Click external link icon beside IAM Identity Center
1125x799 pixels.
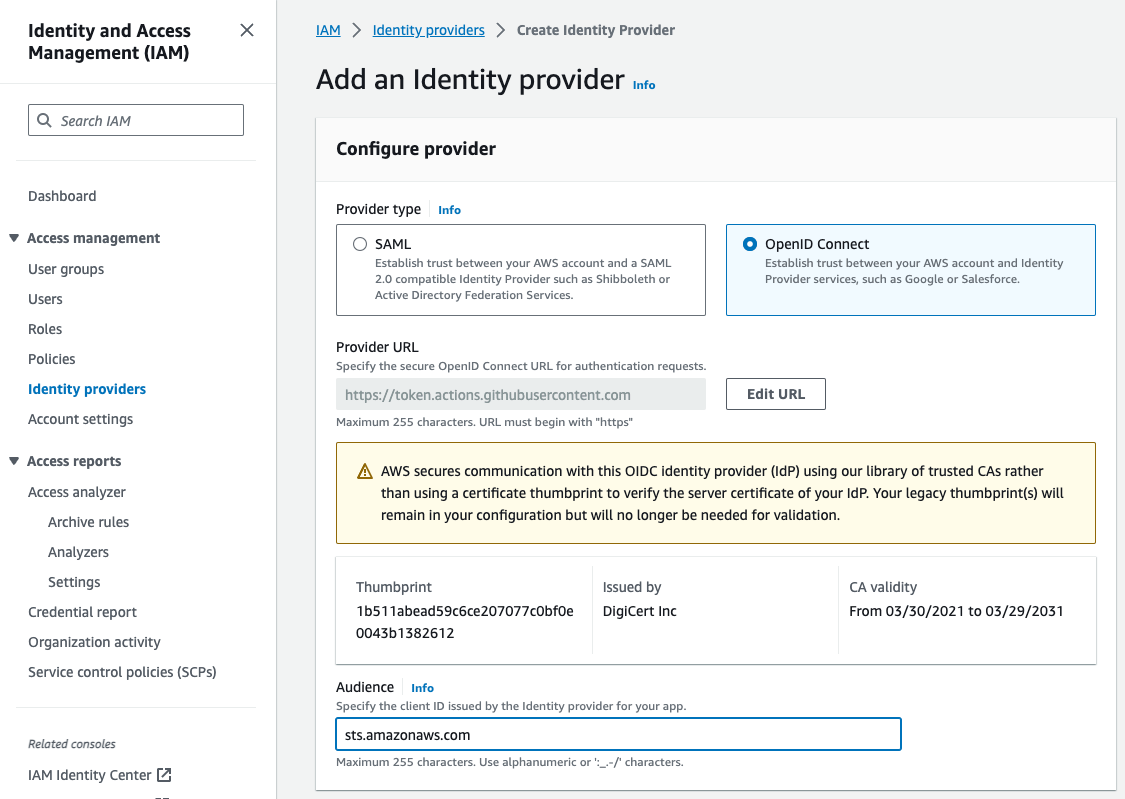164,775
